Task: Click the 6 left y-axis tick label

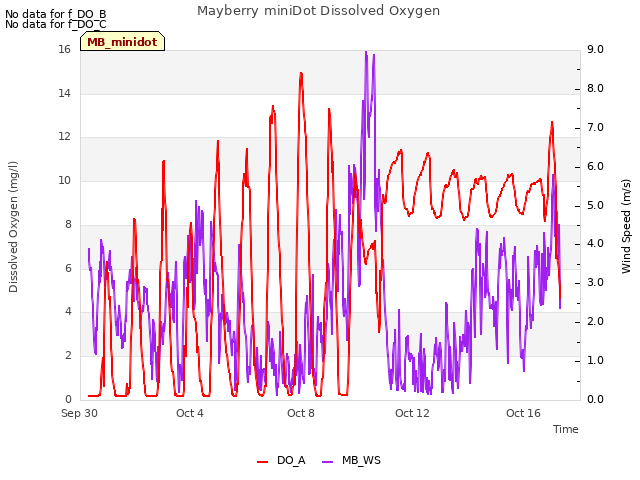Action: pos(68,268)
